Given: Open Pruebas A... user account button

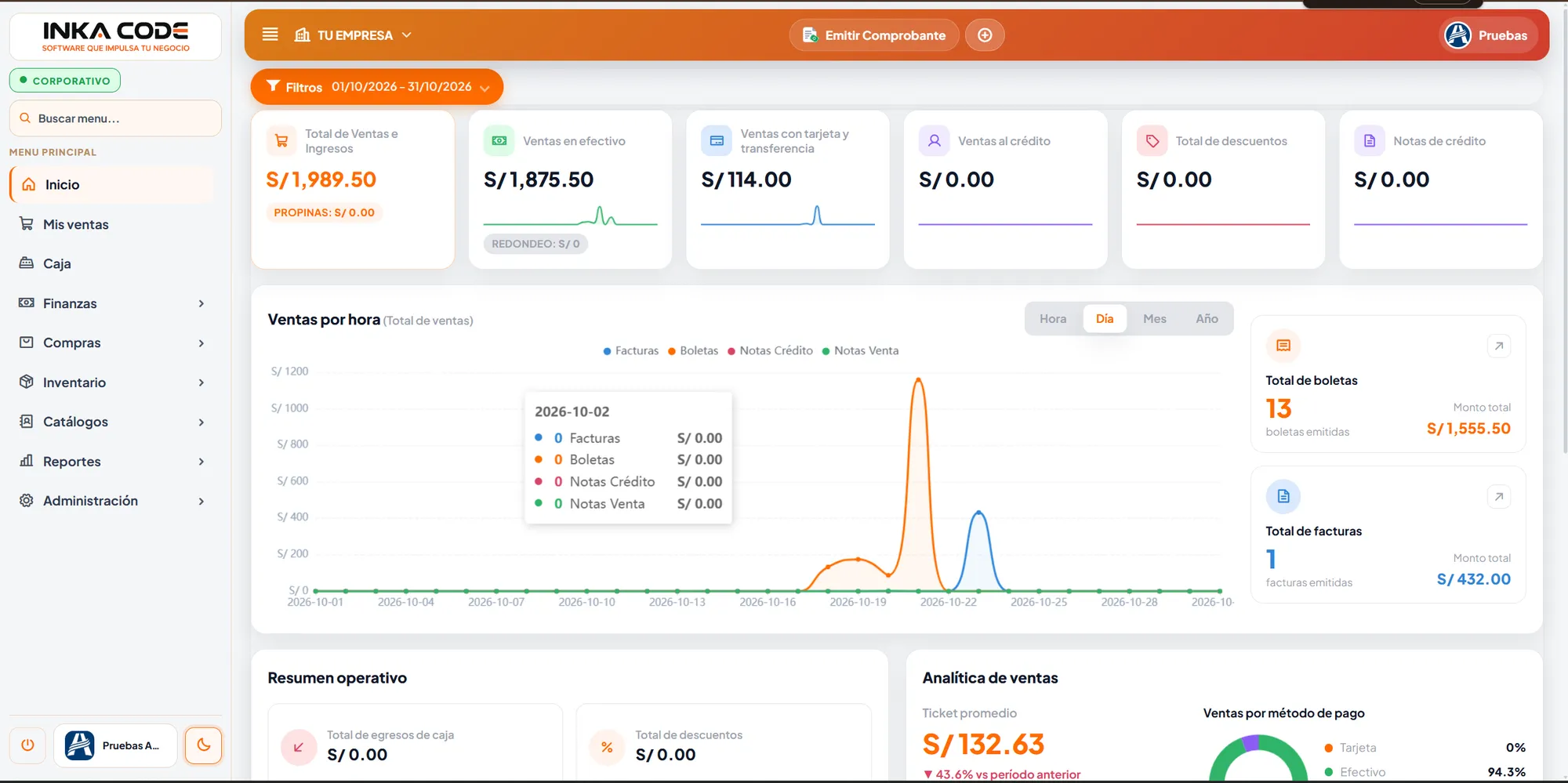Looking at the screenshot, I should (x=115, y=745).
